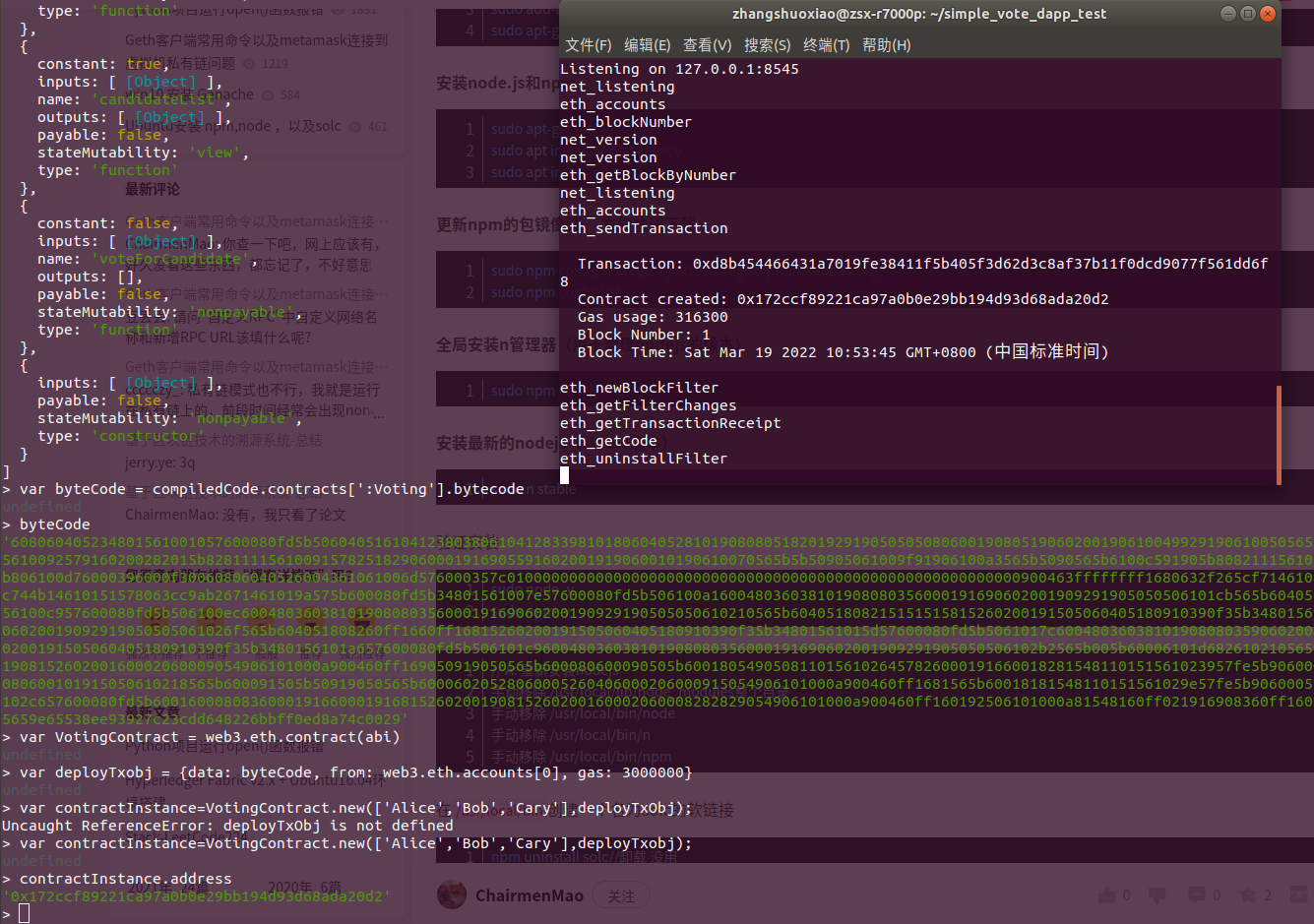Click the thumbs-down dislike icon
This screenshot has height=924, width=1314.
(x=1158, y=894)
